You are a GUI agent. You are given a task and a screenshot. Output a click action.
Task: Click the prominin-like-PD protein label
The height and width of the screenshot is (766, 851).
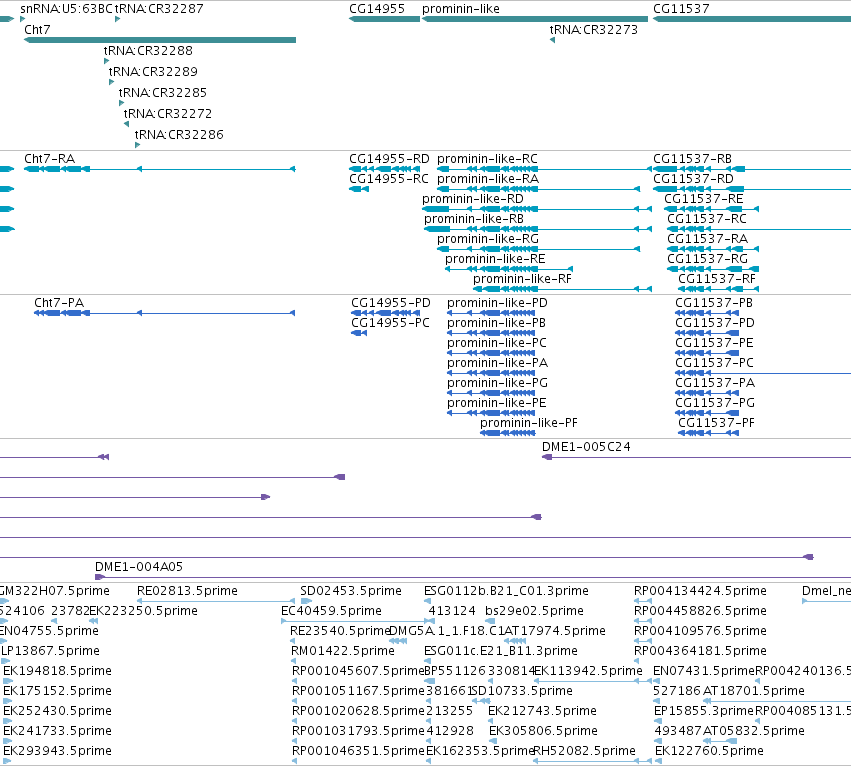click(497, 303)
